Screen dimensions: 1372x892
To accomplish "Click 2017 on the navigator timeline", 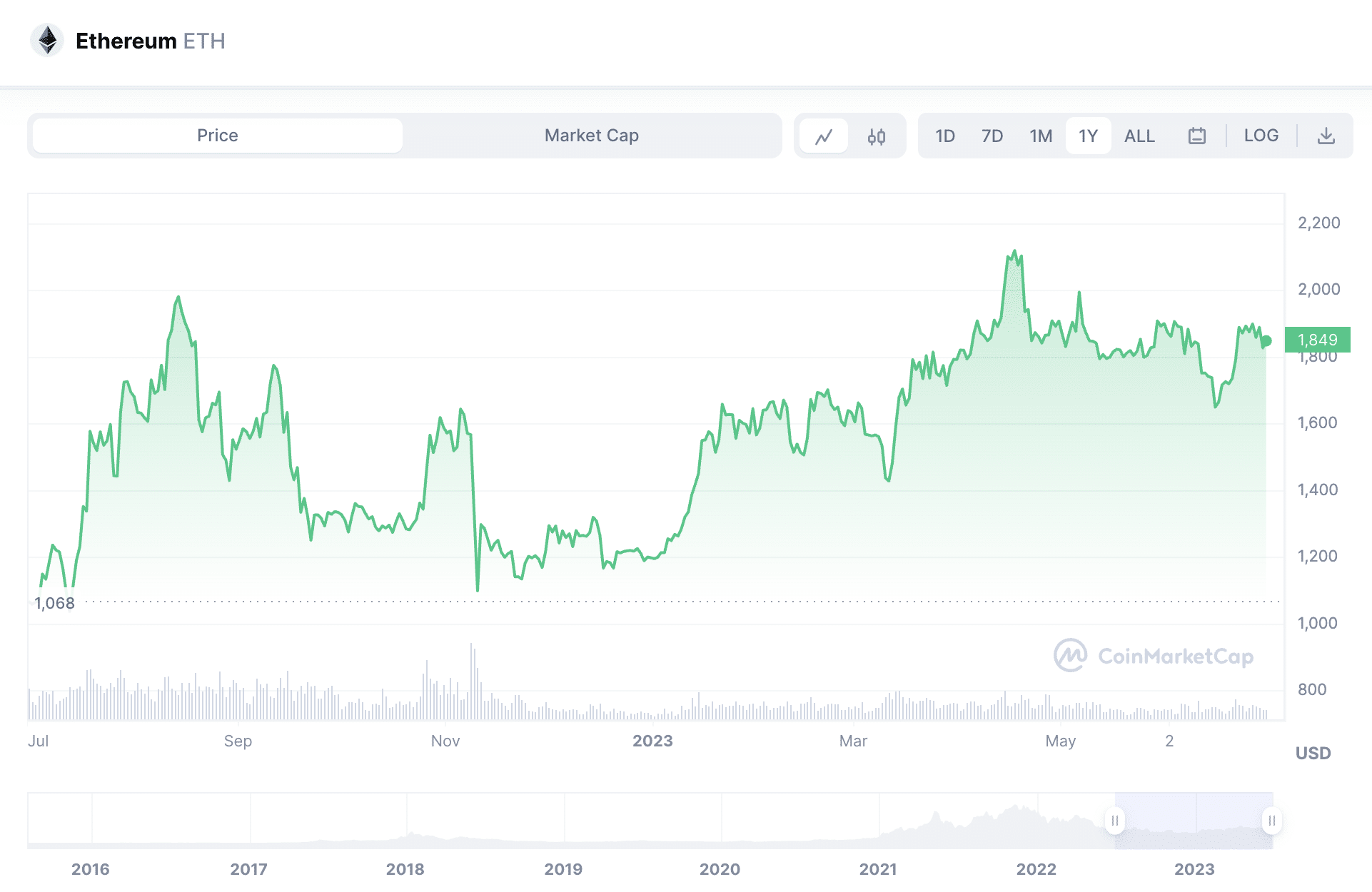I will 248,869.
